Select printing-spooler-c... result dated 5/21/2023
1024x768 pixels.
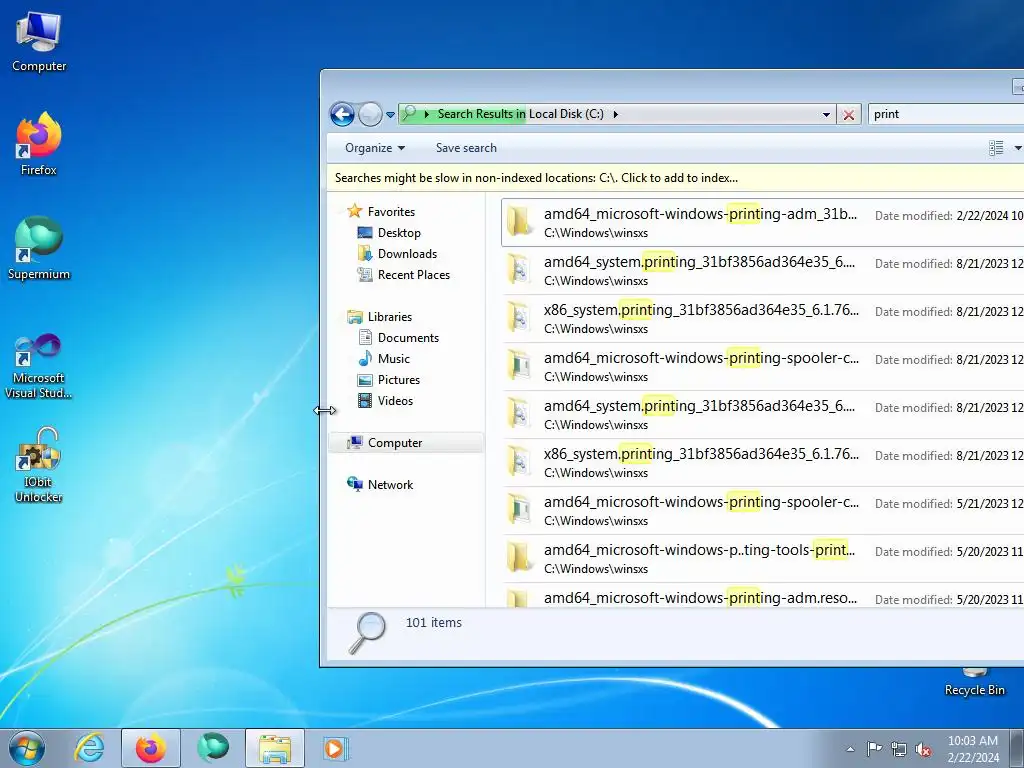[x=762, y=511]
